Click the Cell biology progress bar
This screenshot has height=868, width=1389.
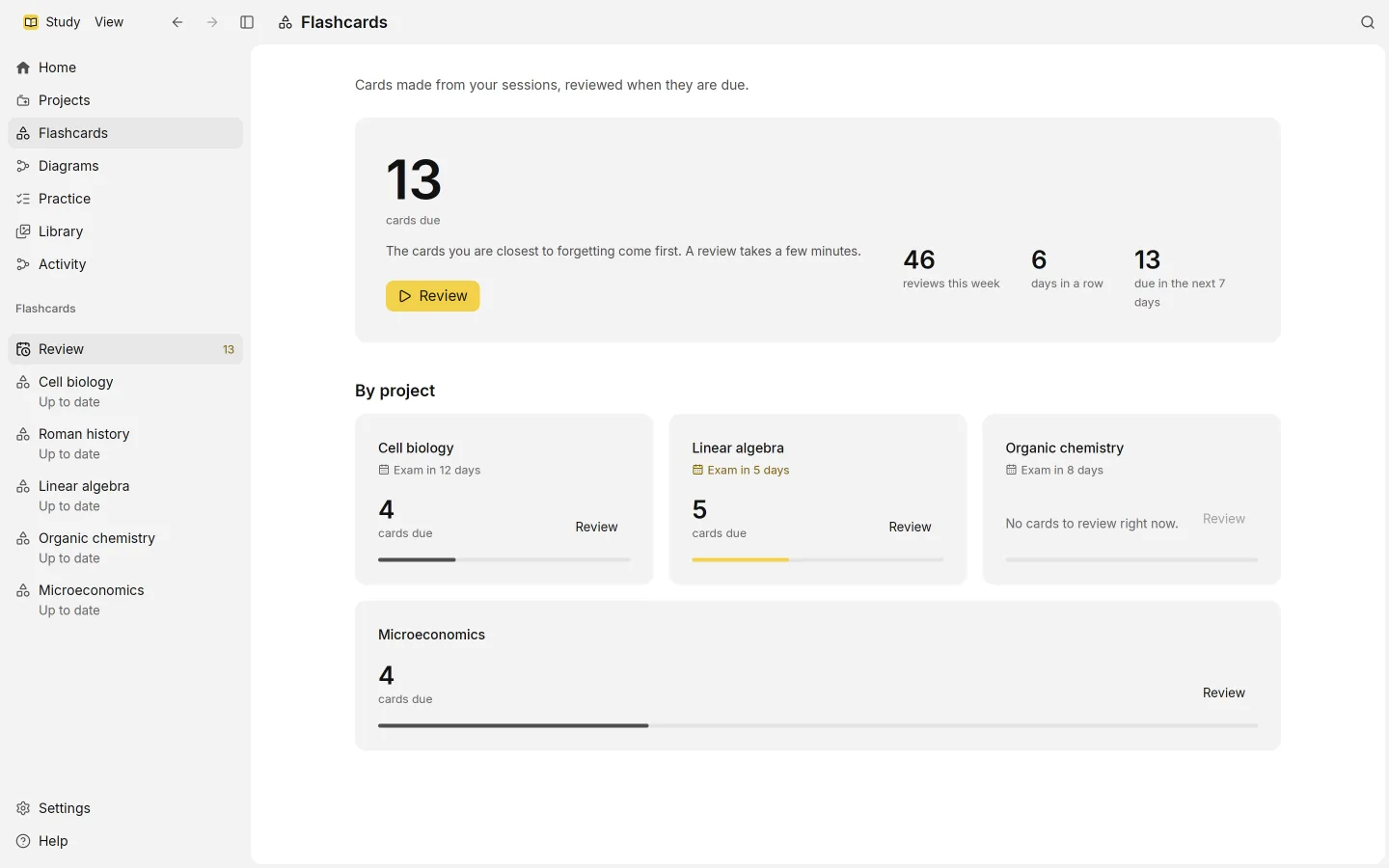(x=504, y=559)
